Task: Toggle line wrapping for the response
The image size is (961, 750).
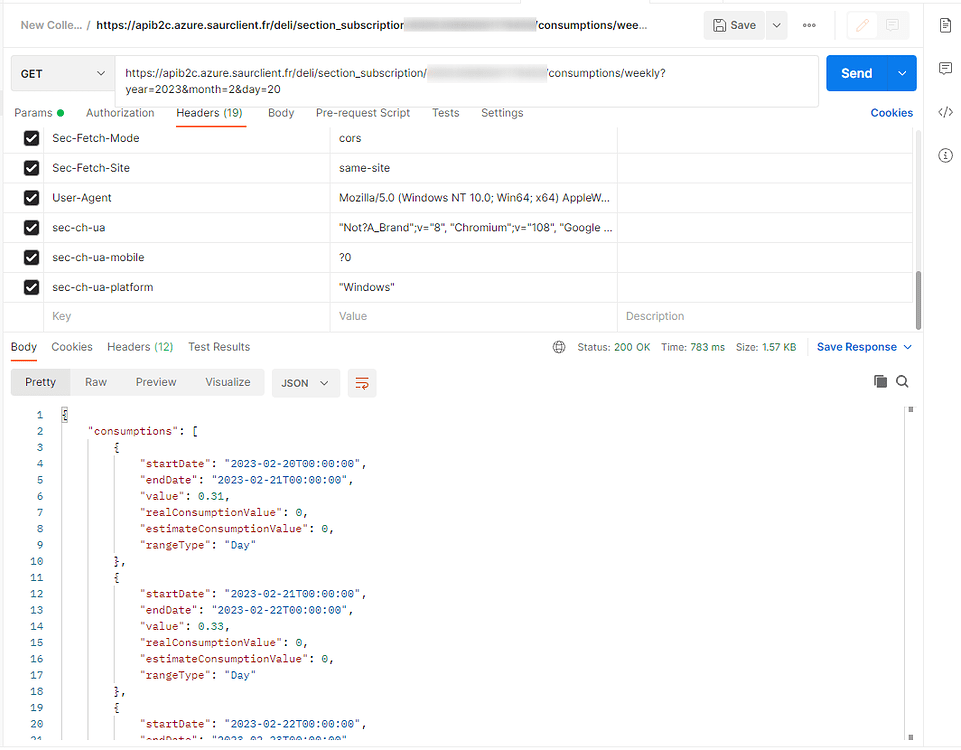Action: (361, 382)
